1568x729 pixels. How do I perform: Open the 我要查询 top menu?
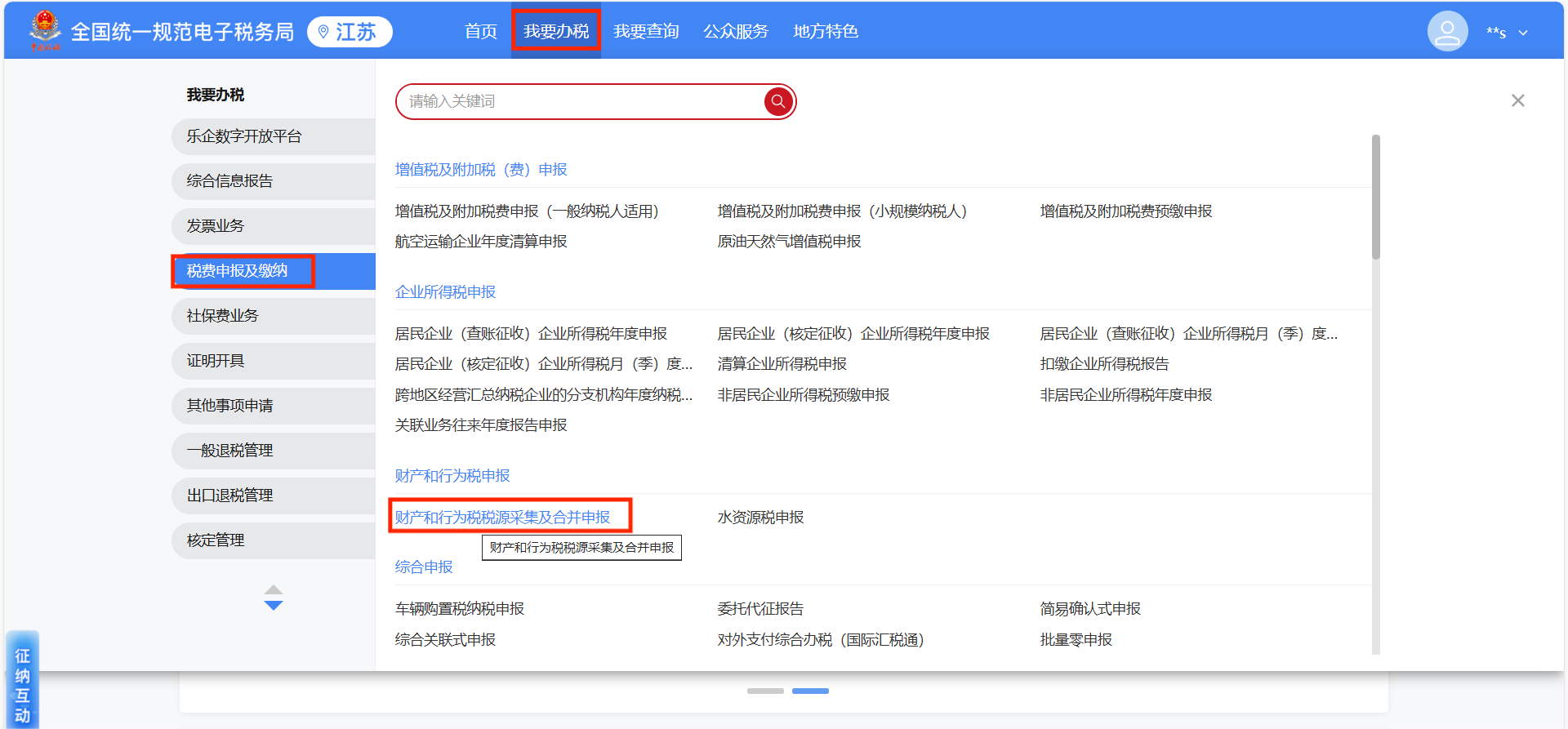(645, 32)
